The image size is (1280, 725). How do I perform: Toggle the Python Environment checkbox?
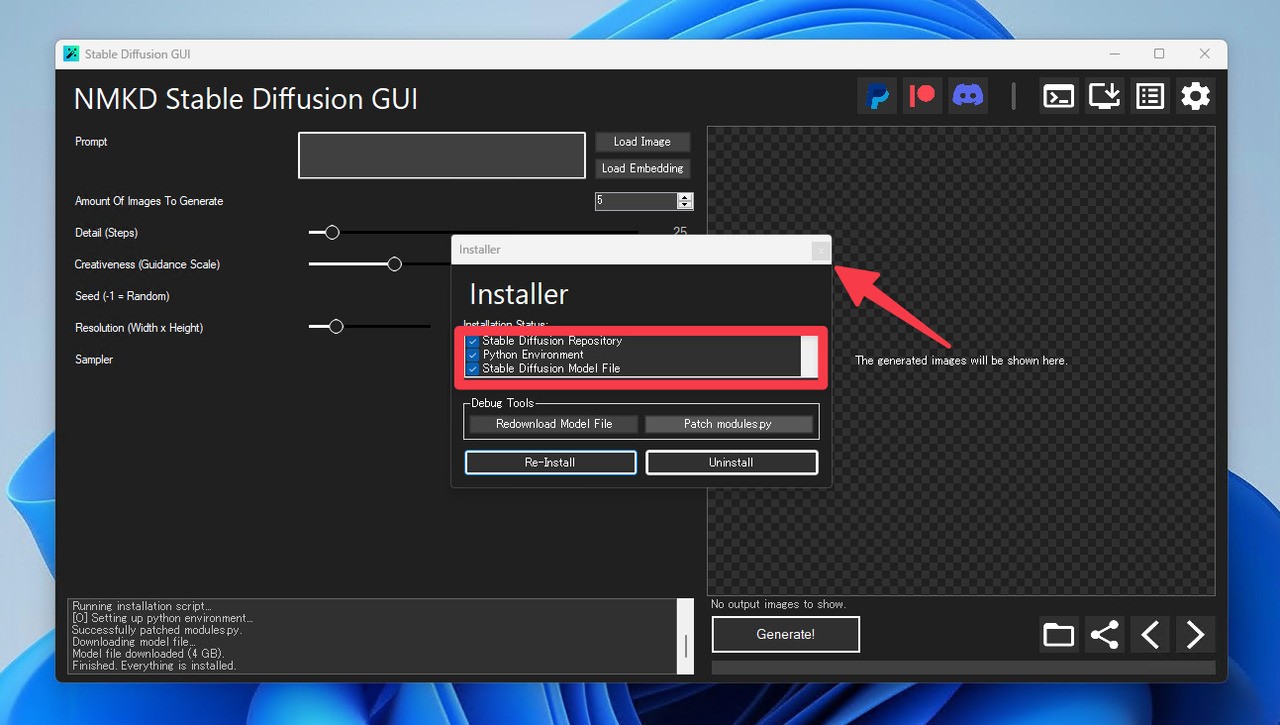pyautogui.click(x=473, y=355)
